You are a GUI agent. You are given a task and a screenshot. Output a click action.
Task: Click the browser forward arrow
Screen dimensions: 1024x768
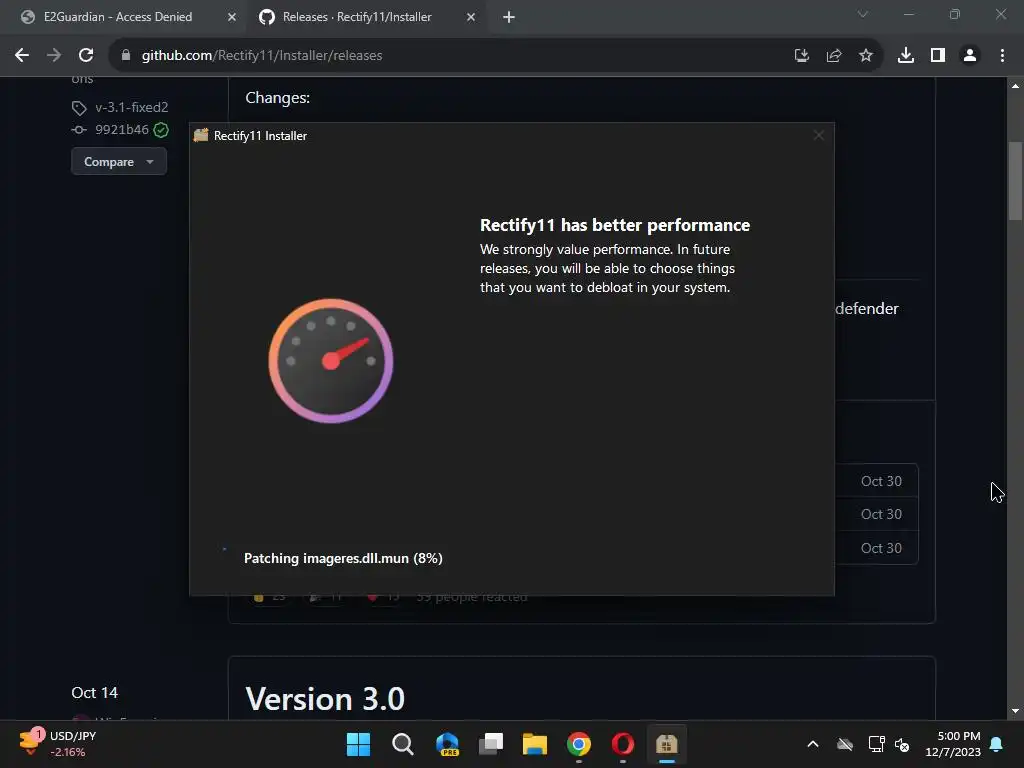54,56
